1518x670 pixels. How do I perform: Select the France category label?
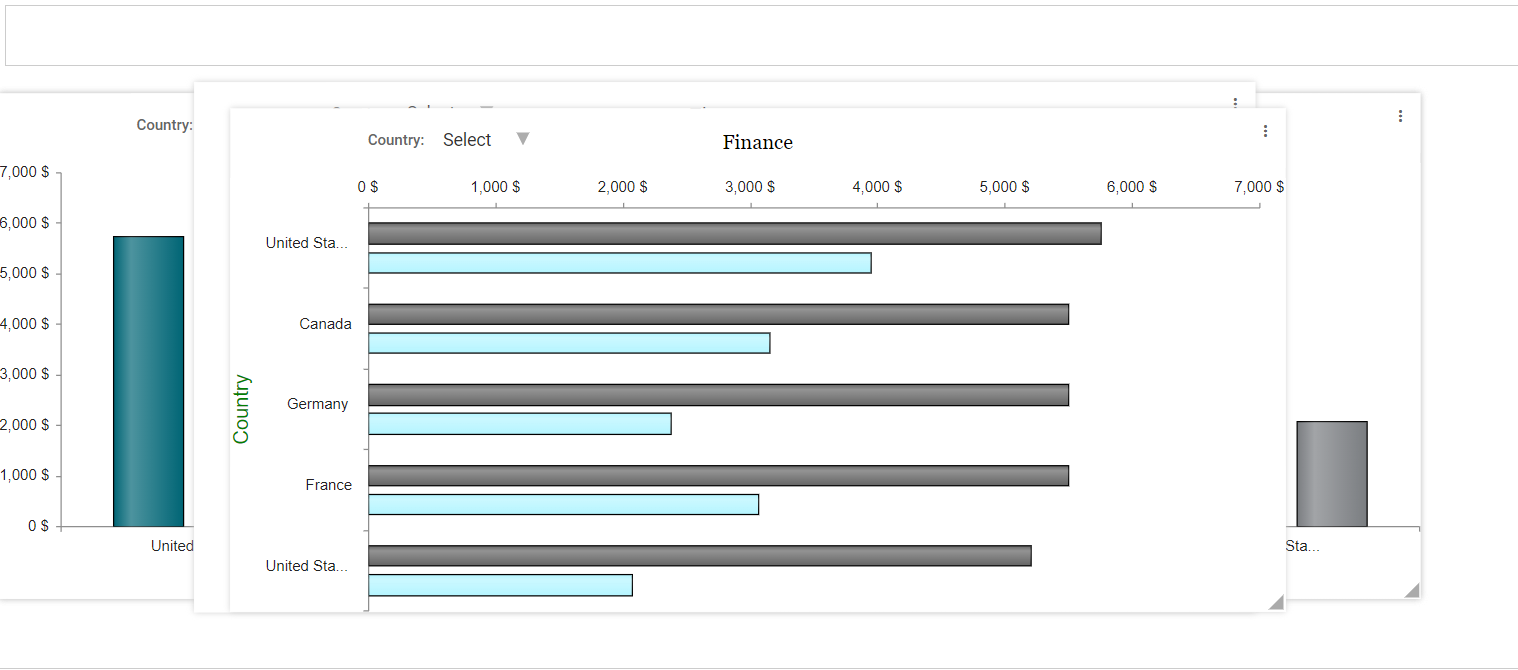click(328, 485)
